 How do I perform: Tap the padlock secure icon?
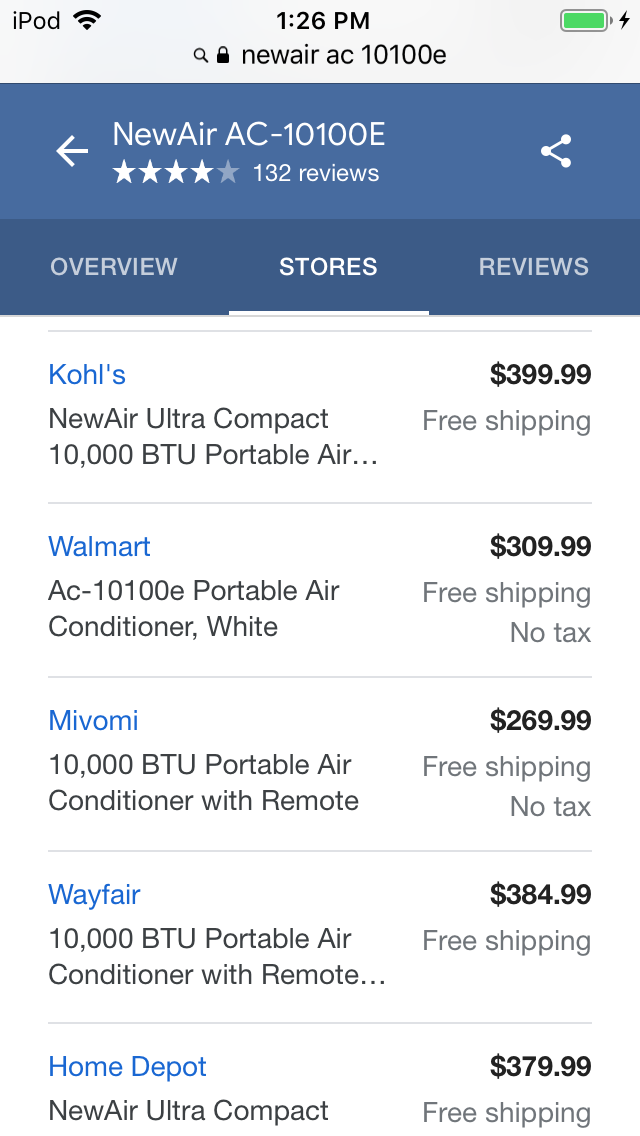(x=223, y=54)
